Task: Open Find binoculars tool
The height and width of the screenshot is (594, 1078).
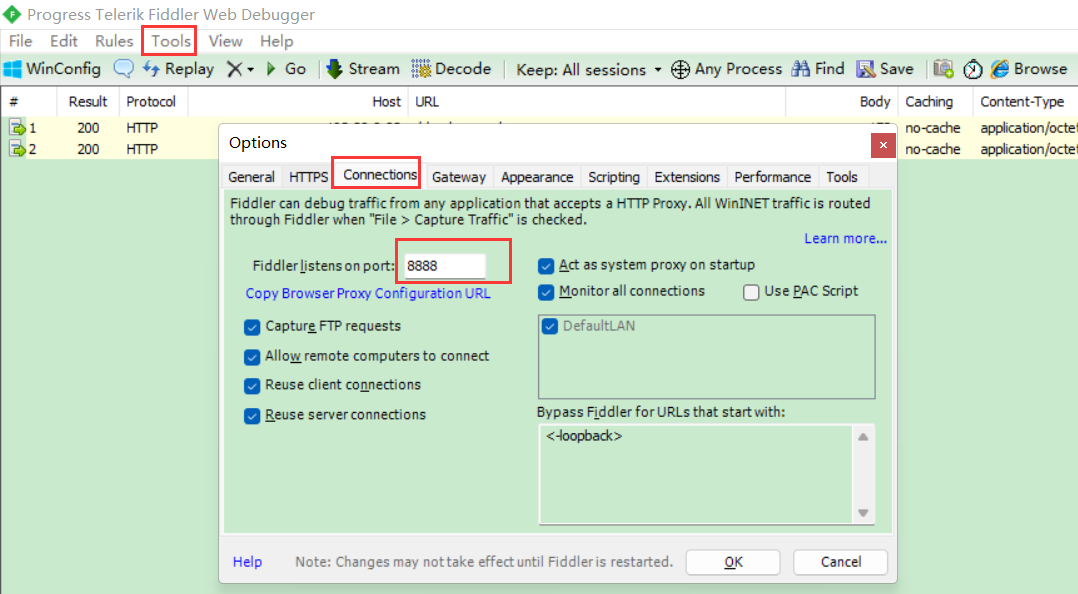Action: [817, 69]
